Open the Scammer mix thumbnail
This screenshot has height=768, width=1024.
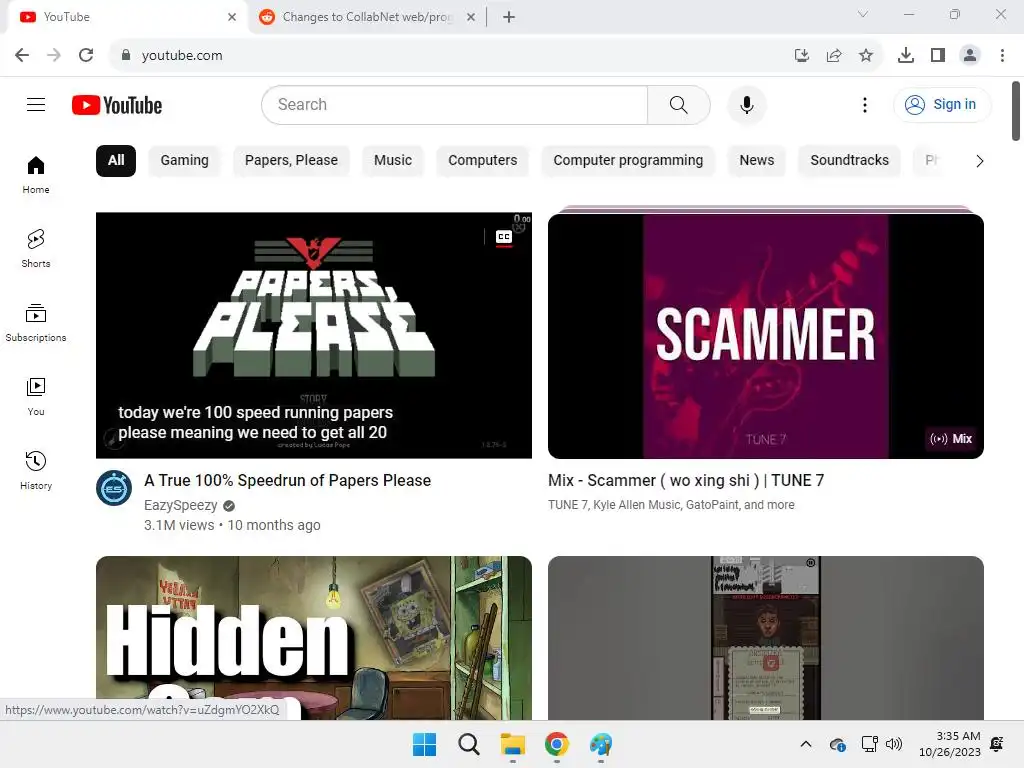coord(765,335)
